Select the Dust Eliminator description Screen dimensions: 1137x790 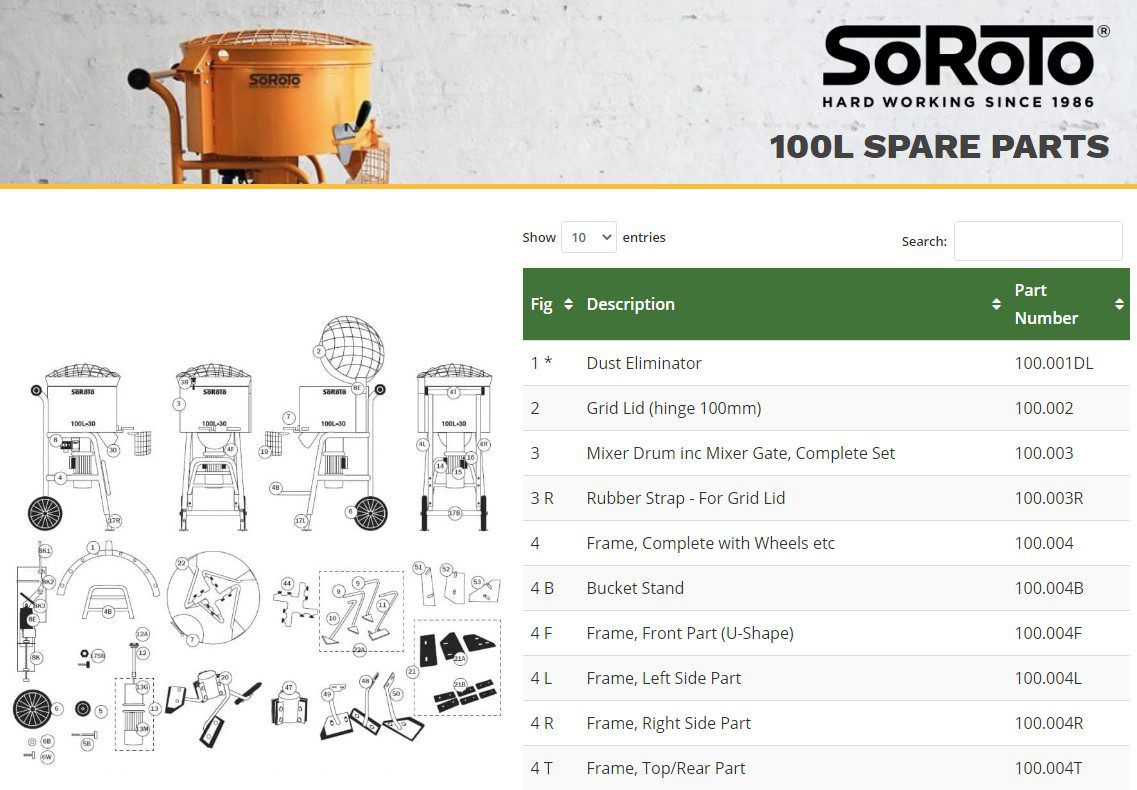tap(644, 363)
